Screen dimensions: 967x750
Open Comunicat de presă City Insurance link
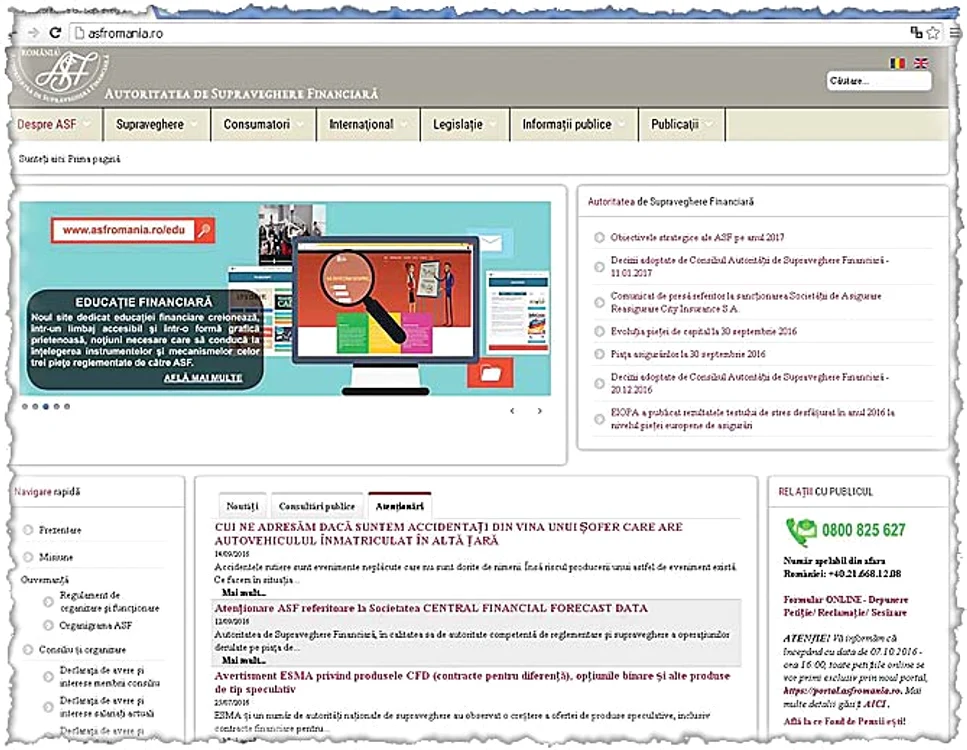click(x=746, y=302)
